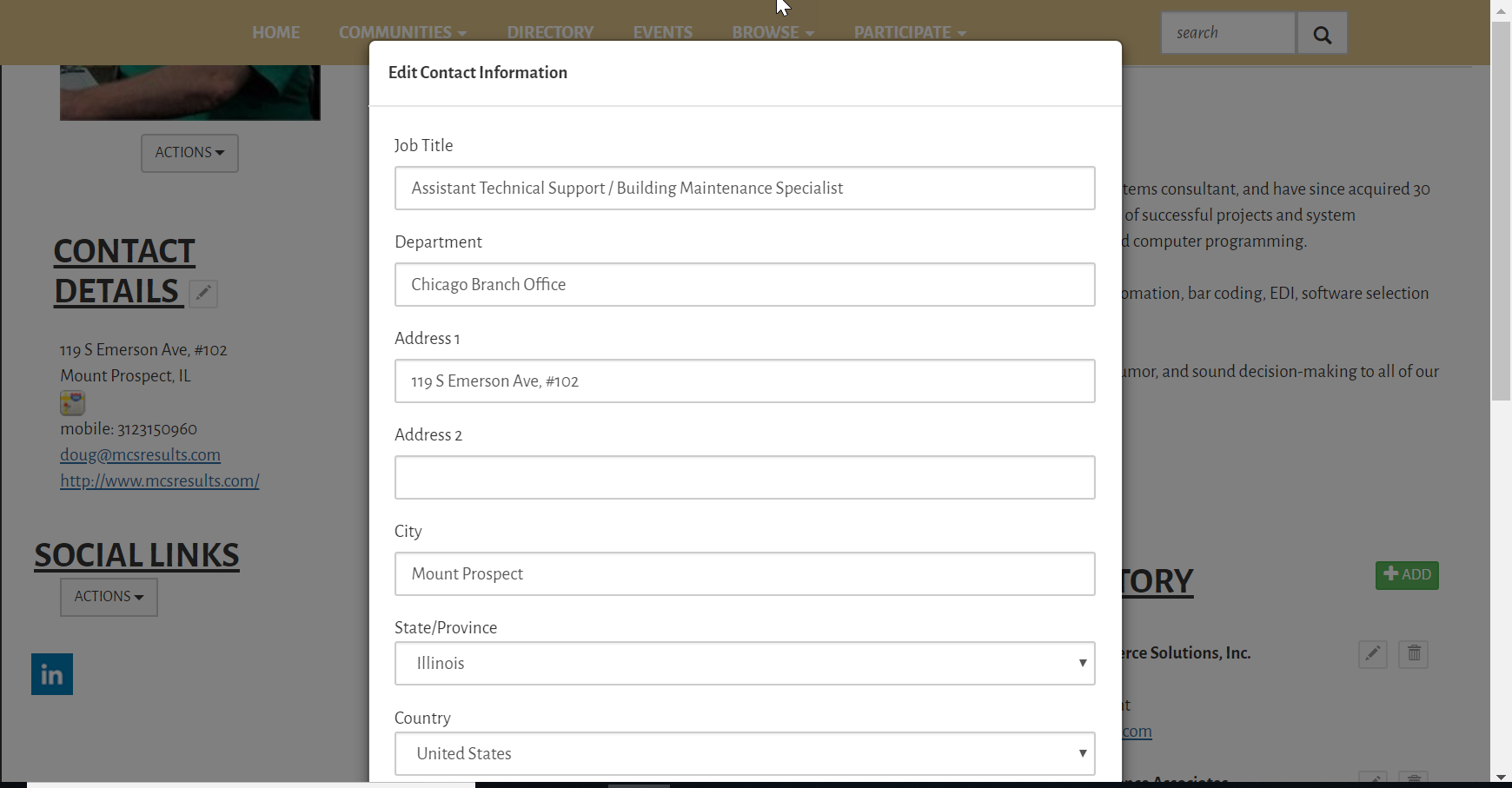Click the CONTACT DETAILS heading
This screenshot has height=788, width=1512.
[x=124, y=271]
